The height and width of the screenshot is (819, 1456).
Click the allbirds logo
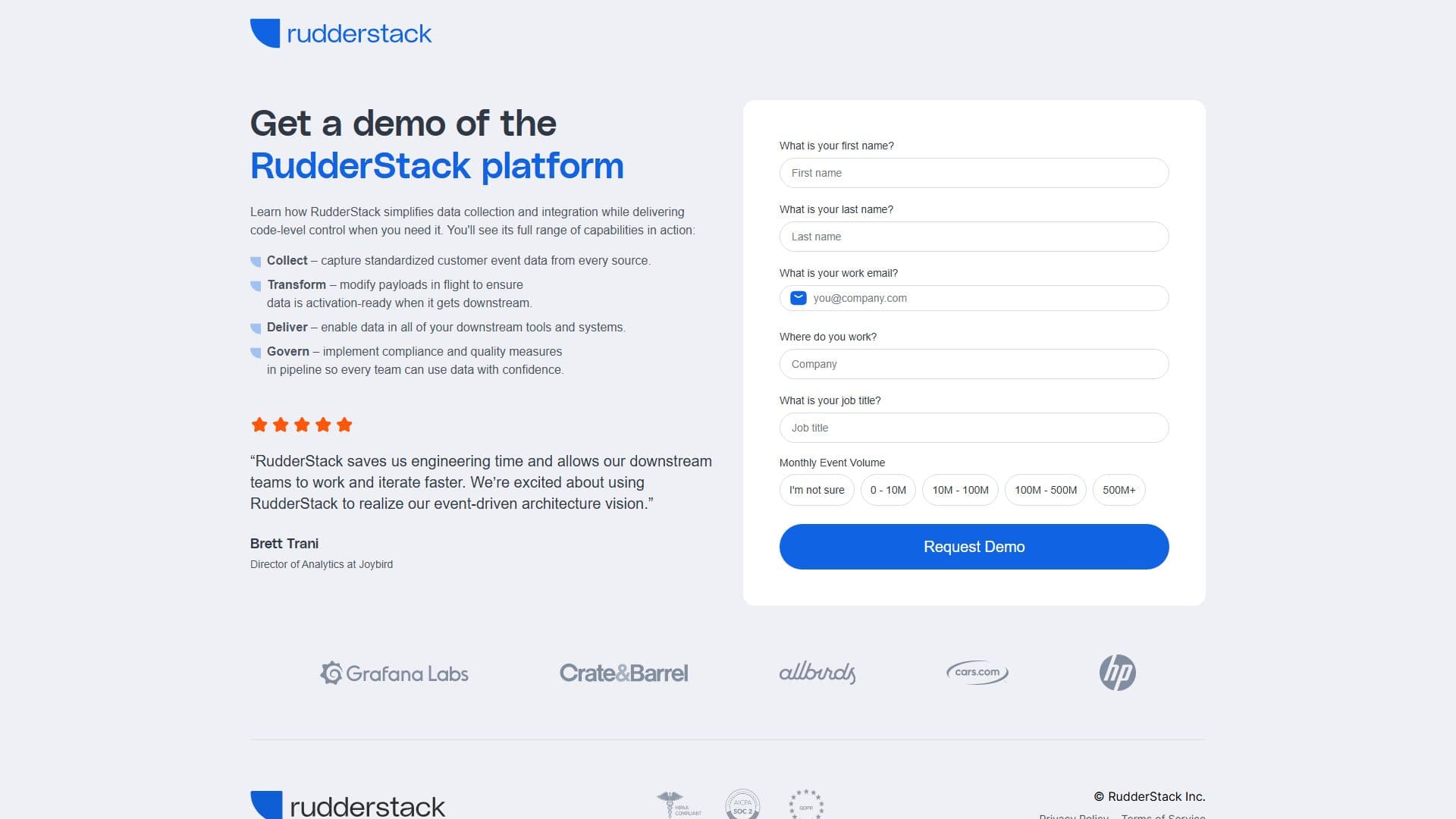click(x=817, y=673)
